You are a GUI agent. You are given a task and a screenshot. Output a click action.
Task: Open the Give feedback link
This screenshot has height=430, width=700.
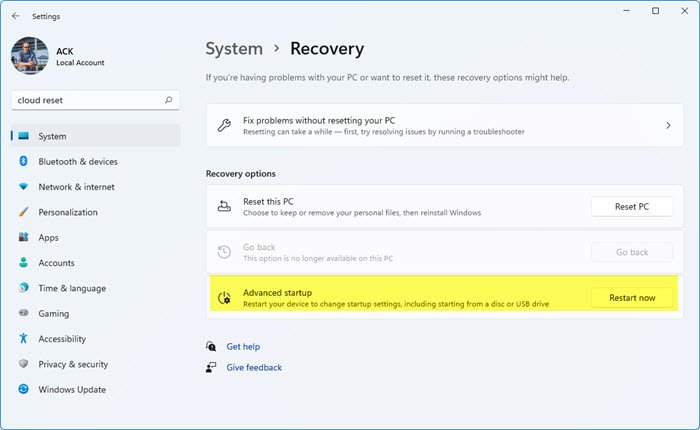click(254, 367)
